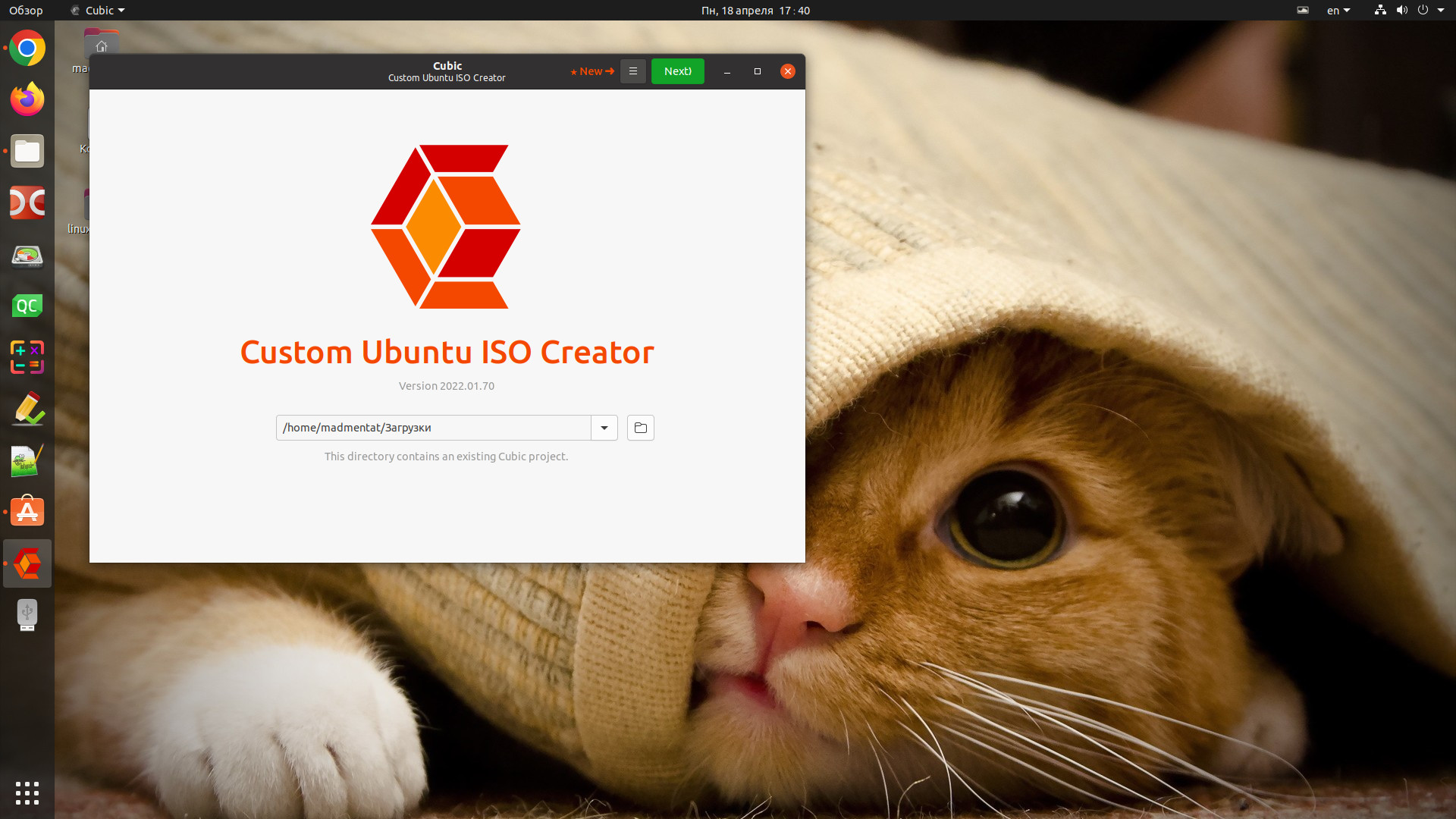Maximize the Cubic window

click(x=757, y=71)
